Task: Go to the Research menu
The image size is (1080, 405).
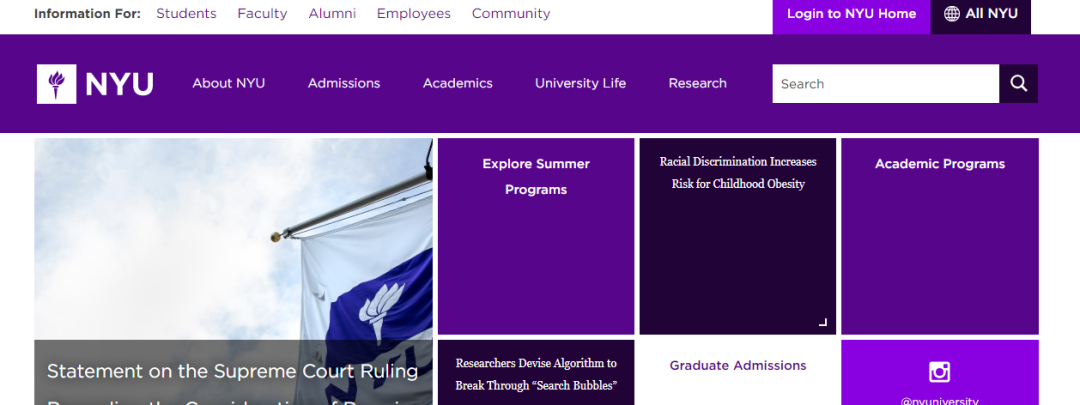Action: (697, 84)
